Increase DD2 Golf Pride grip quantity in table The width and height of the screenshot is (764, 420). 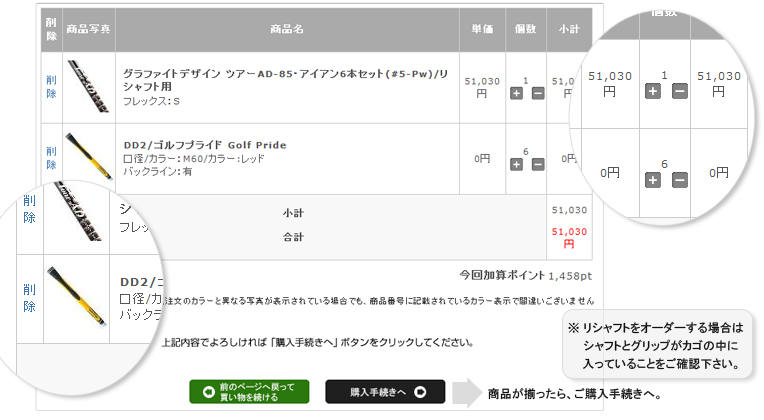516,164
